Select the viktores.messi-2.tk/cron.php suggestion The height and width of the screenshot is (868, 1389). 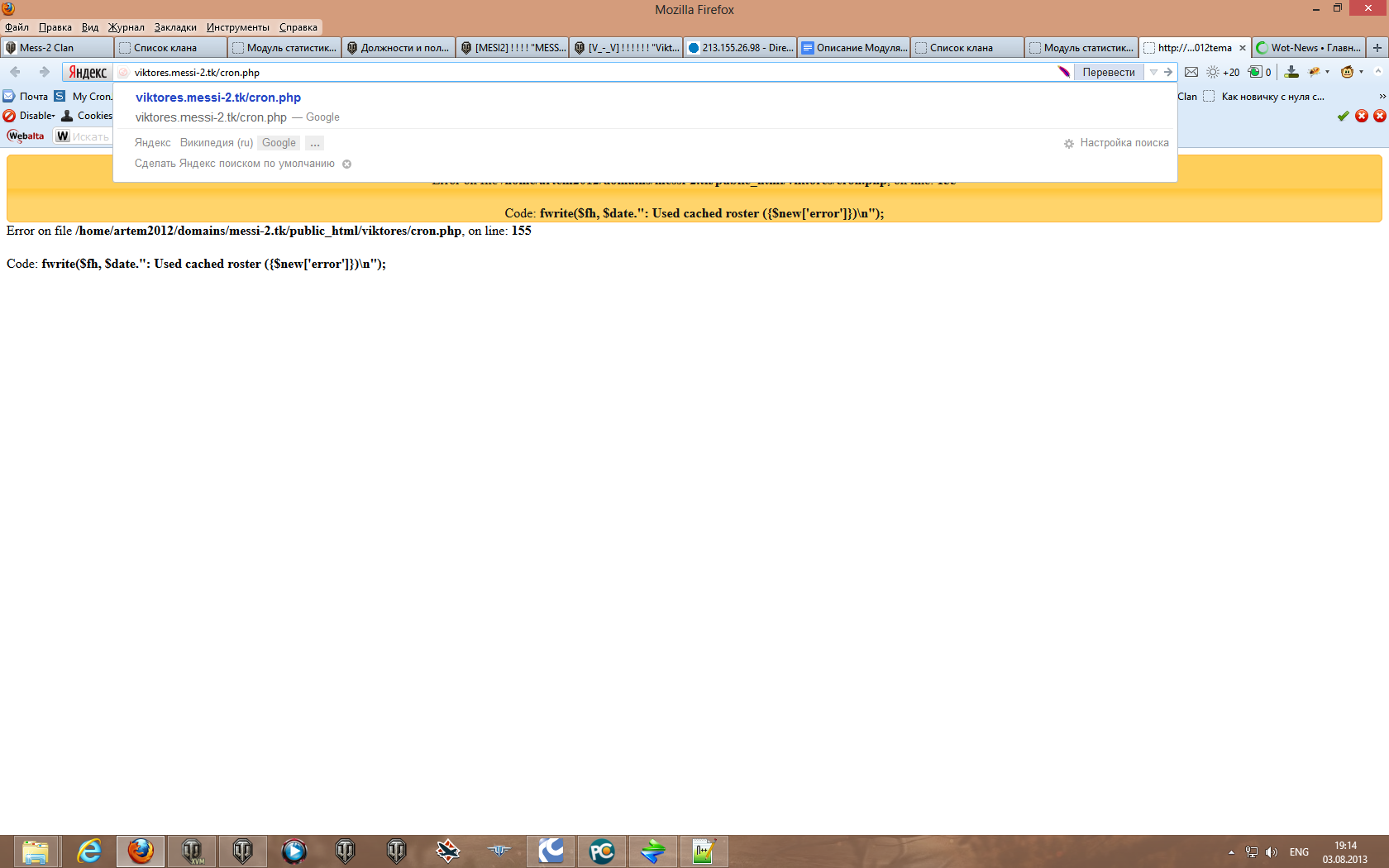[218, 98]
